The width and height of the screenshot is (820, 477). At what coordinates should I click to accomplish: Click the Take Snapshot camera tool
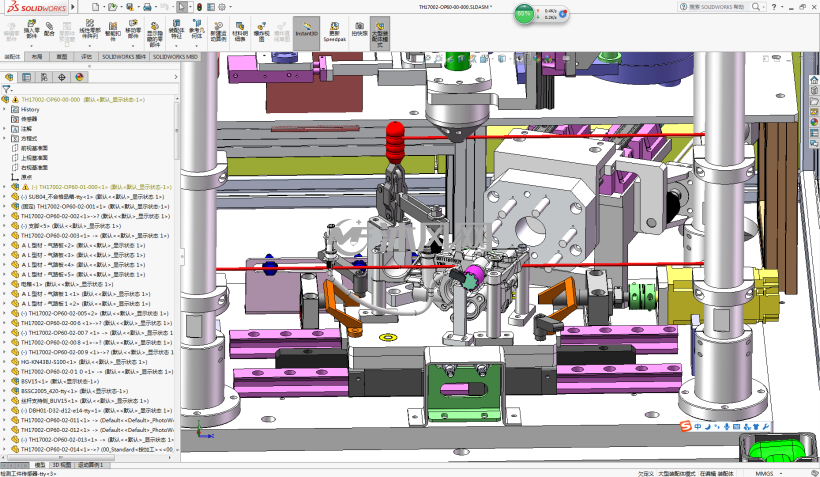coord(359,28)
